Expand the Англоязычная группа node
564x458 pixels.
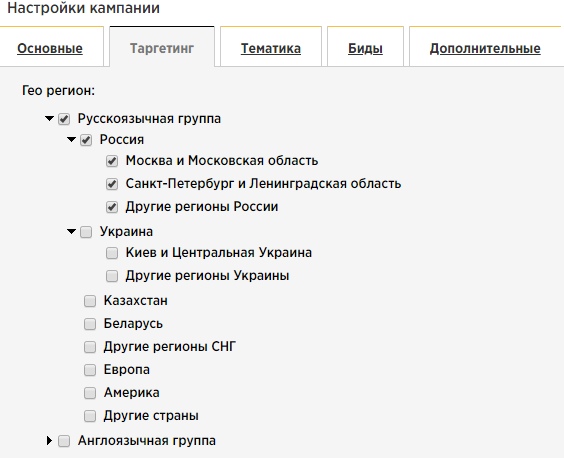click(x=49, y=440)
